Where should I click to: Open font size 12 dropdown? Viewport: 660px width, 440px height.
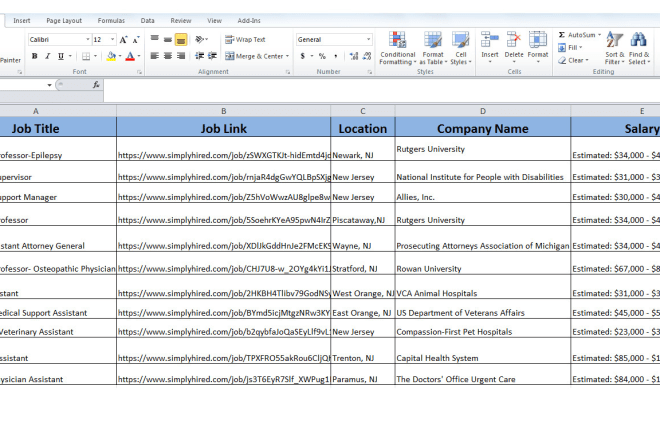[112, 40]
